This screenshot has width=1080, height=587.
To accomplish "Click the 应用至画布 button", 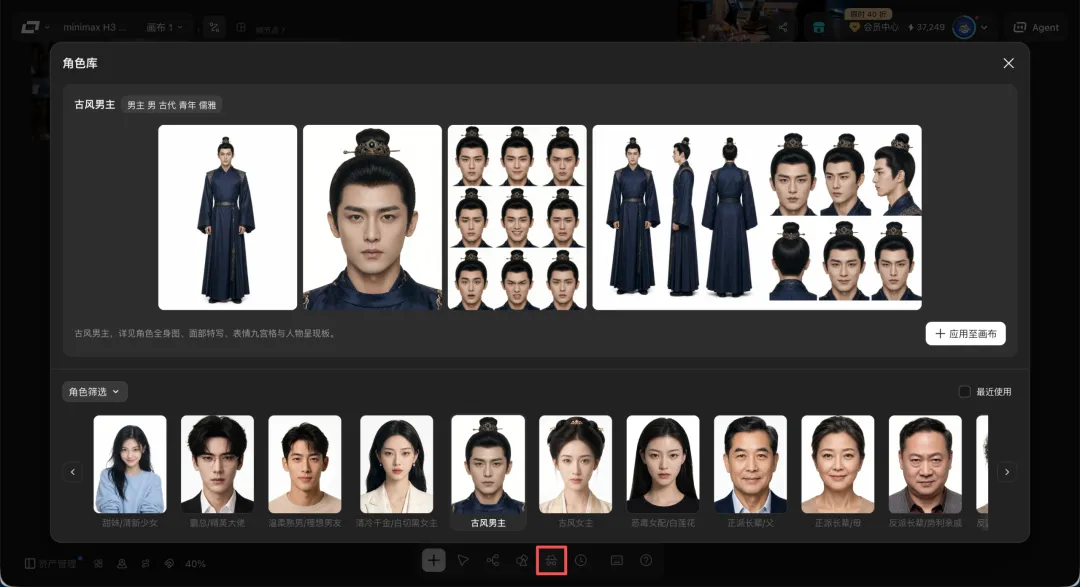I will coord(965,333).
